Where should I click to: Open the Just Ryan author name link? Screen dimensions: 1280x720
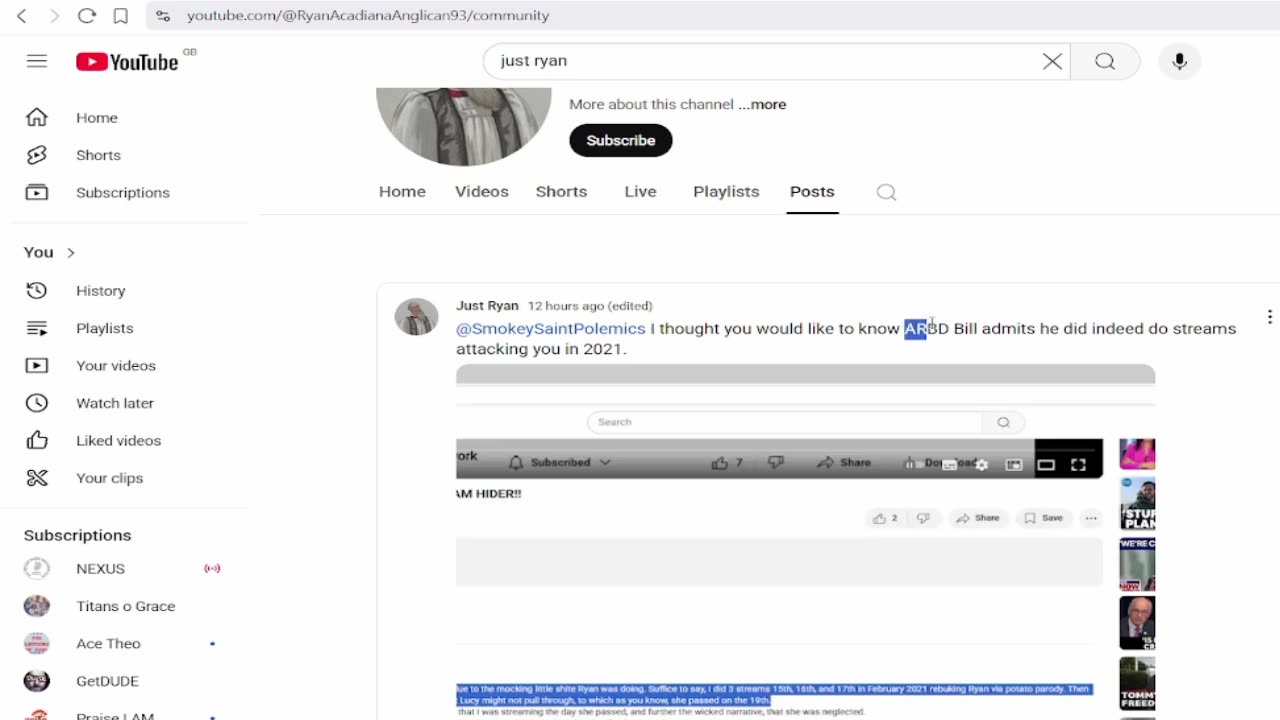point(487,306)
